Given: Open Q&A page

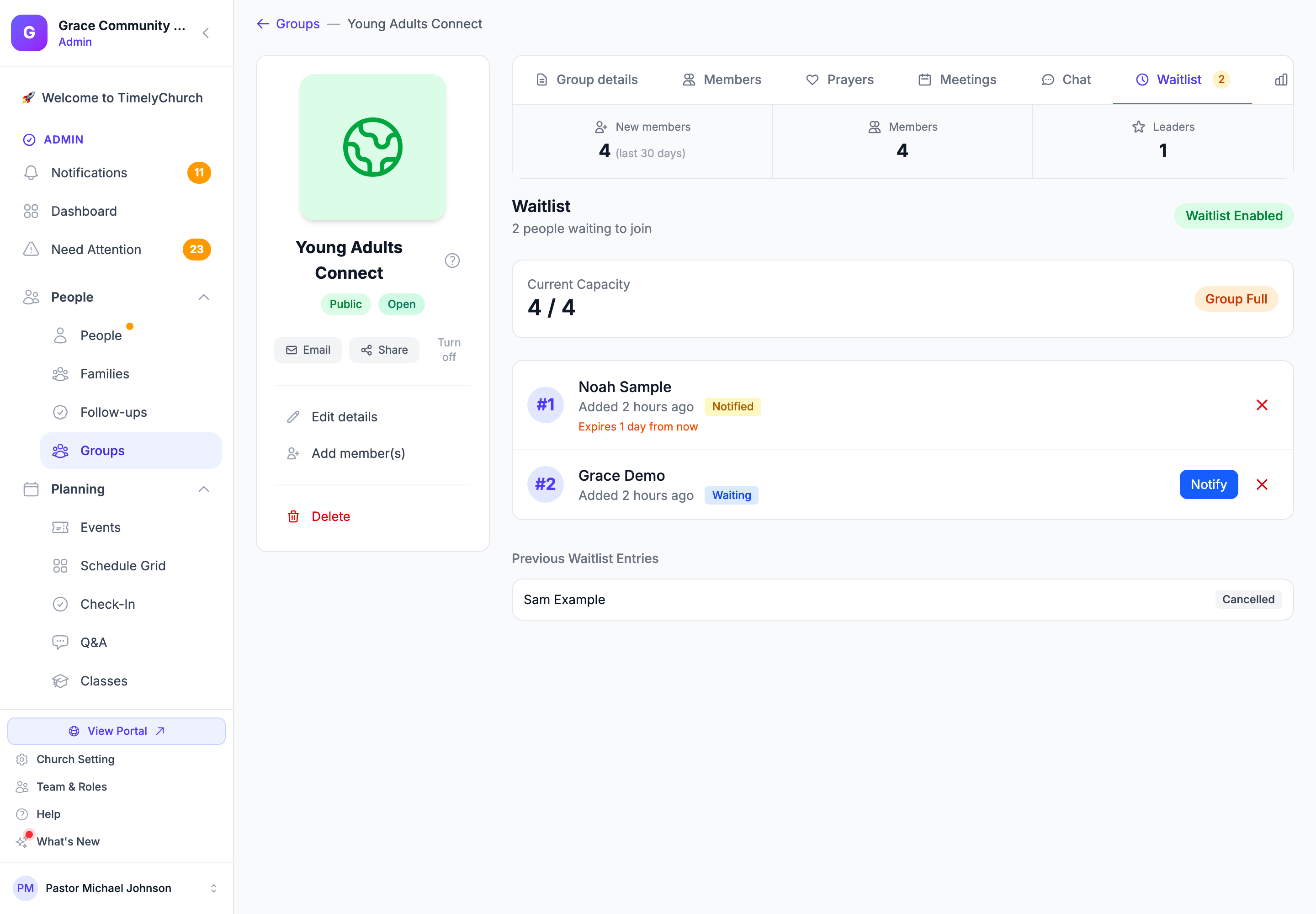Looking at the screenshot, I should point(131,643).
